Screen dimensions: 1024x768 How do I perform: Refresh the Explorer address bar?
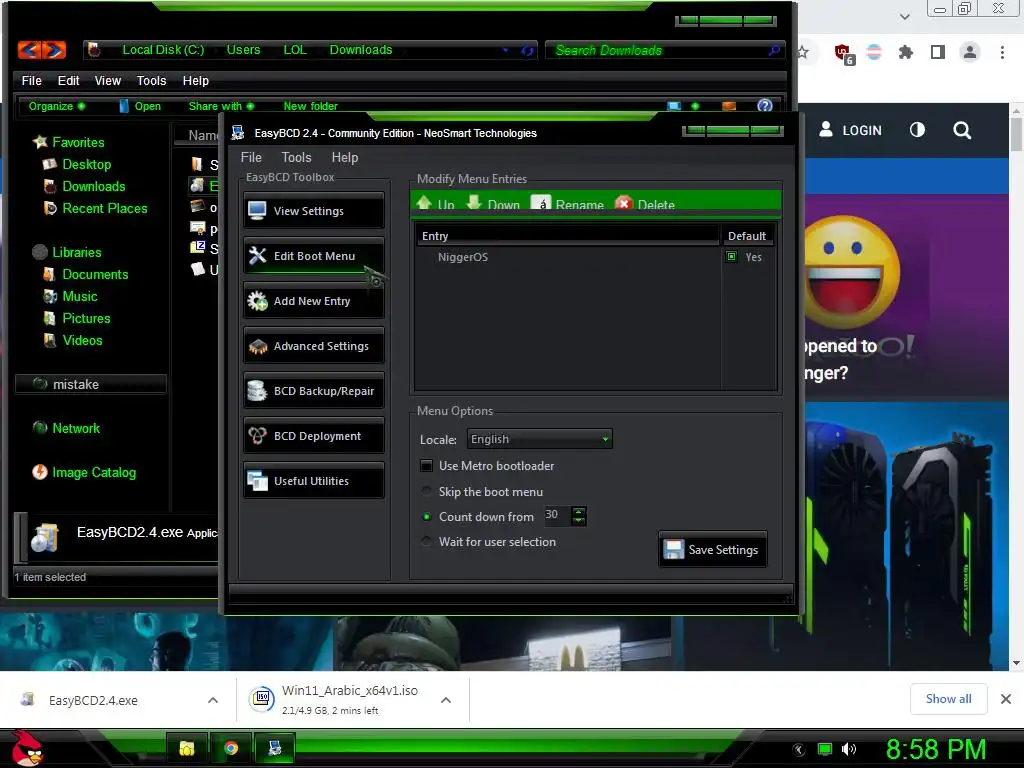(x=527, y=50)
